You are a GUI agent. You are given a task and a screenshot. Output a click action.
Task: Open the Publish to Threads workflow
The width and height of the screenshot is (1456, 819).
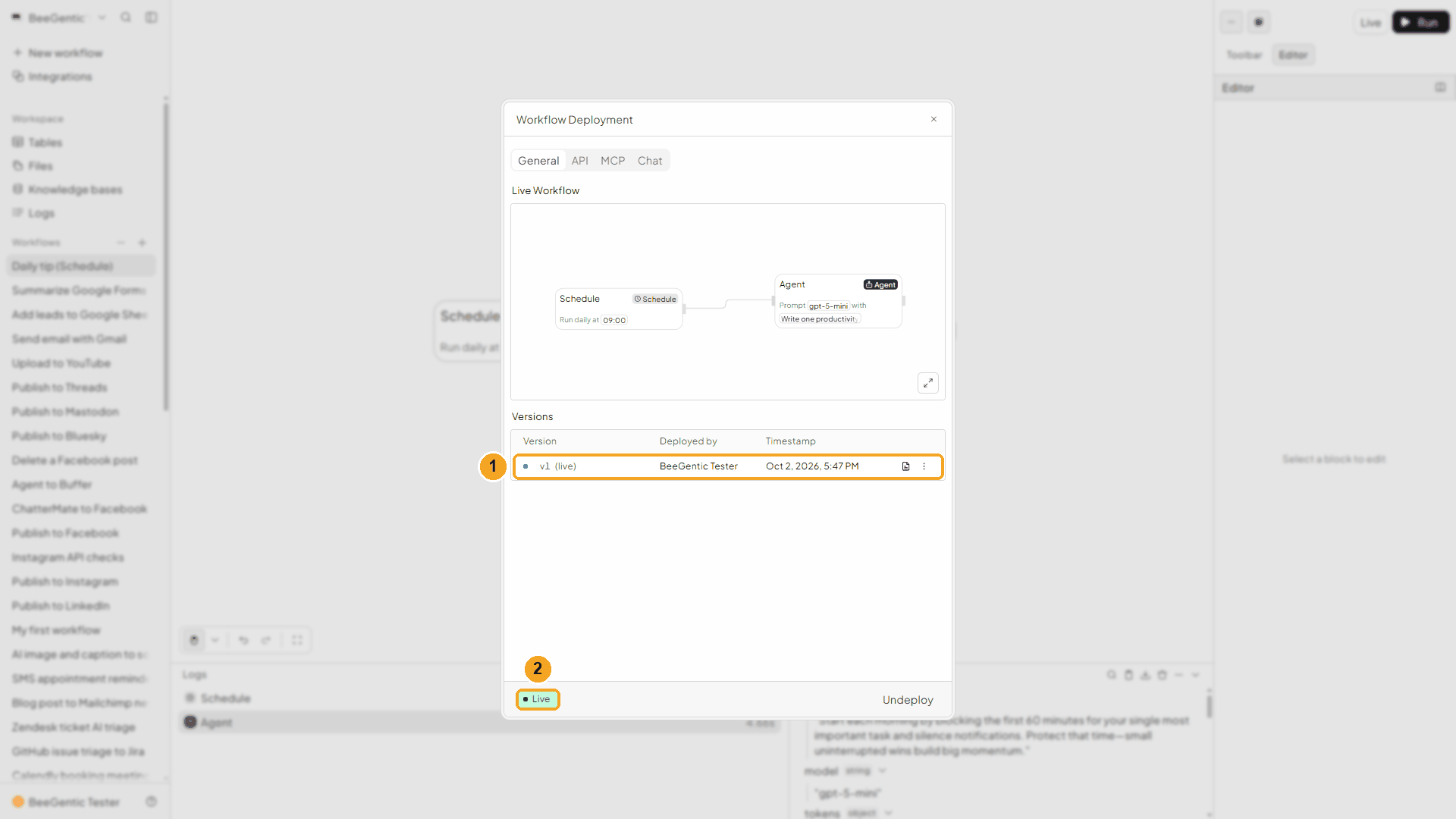(60, 388)
